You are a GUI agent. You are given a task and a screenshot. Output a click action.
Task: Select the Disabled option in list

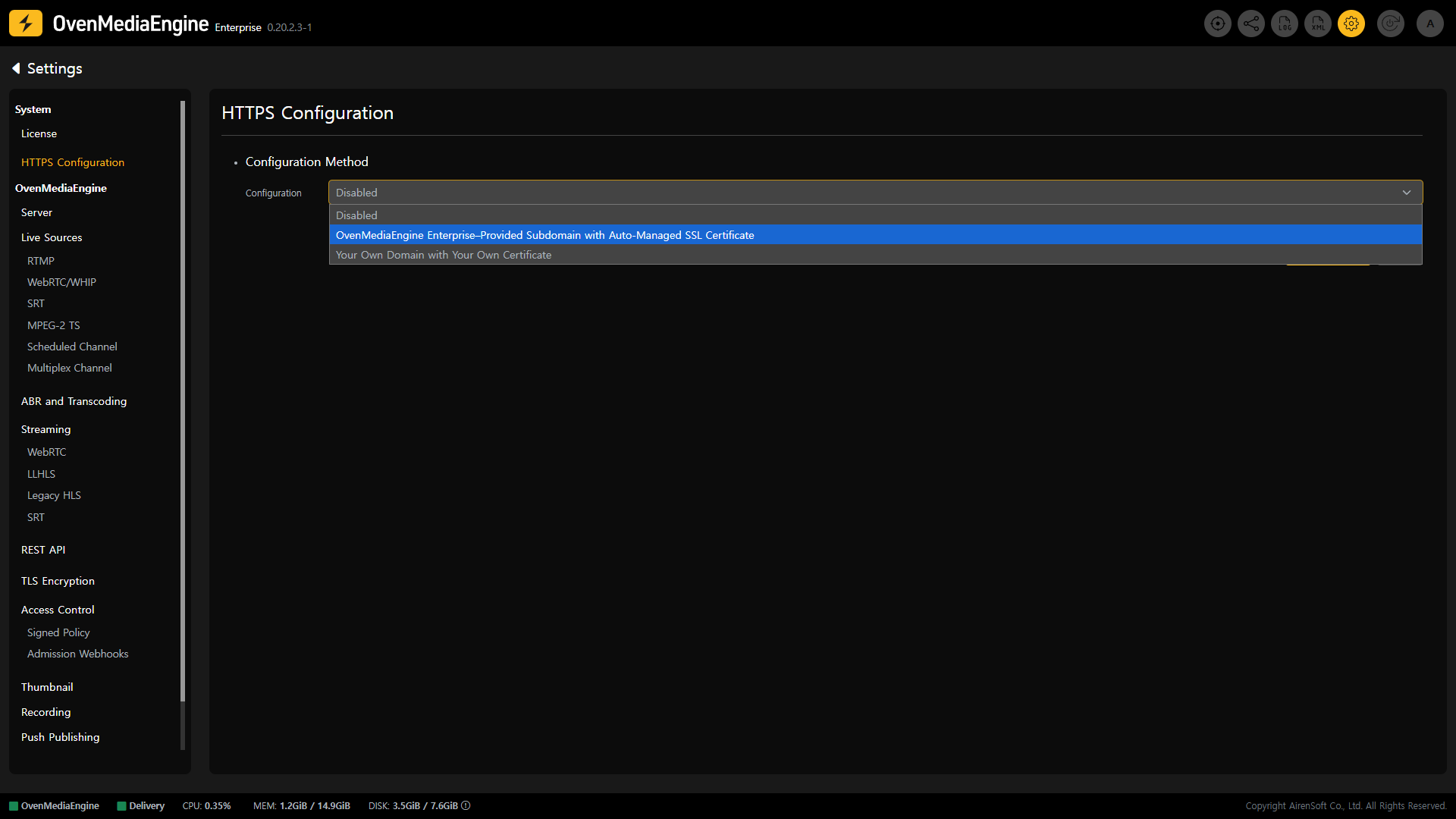[356, 215]
